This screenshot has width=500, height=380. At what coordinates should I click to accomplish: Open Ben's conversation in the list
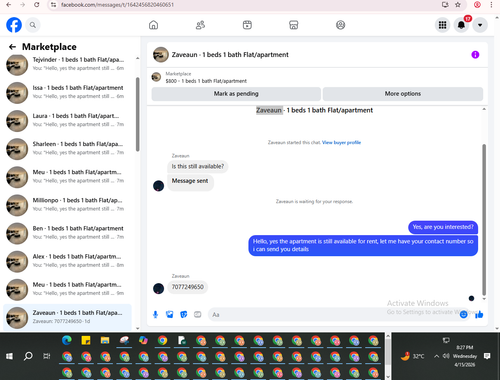(68, 233)
